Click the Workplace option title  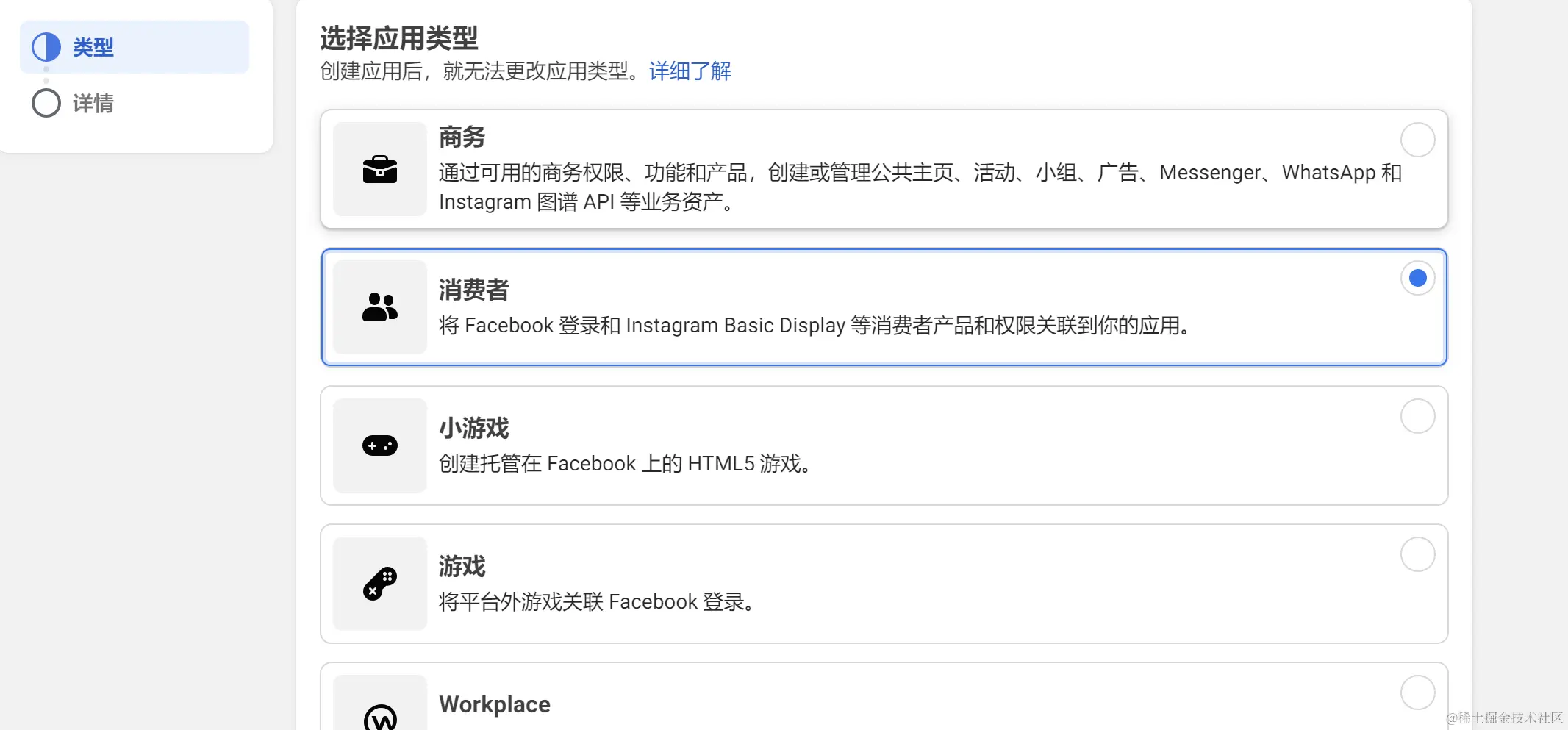tap(494, 704)
